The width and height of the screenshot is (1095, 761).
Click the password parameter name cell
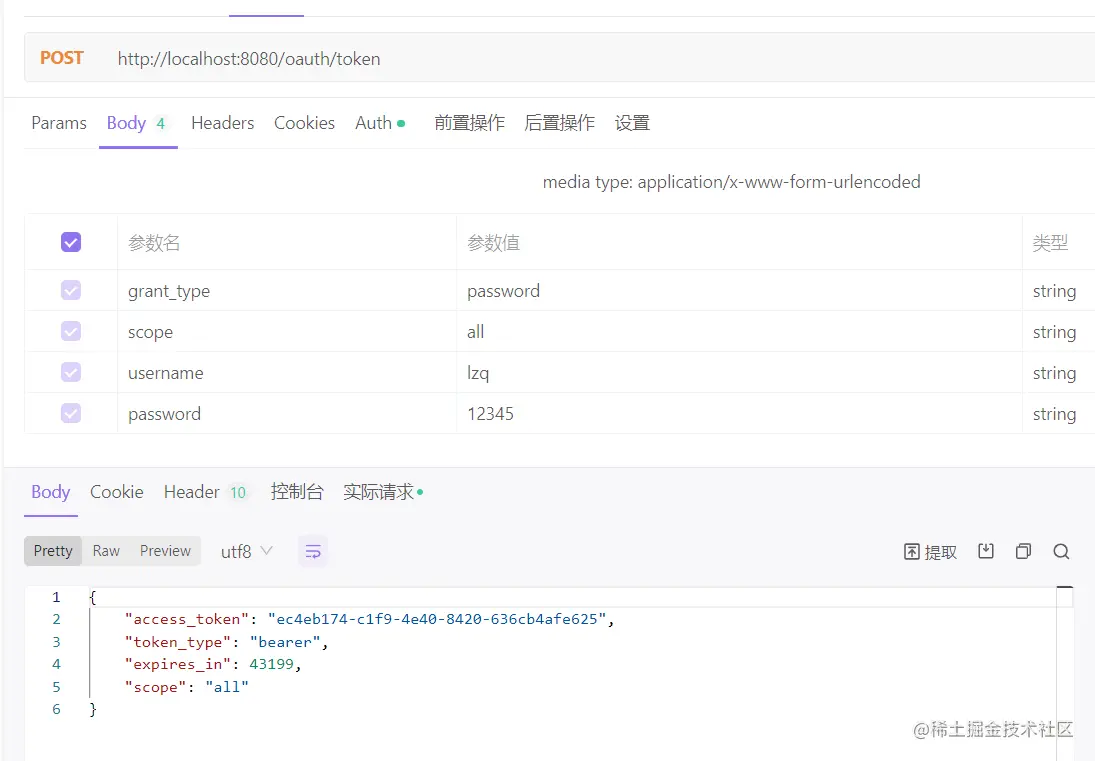[x=286, y=414]
